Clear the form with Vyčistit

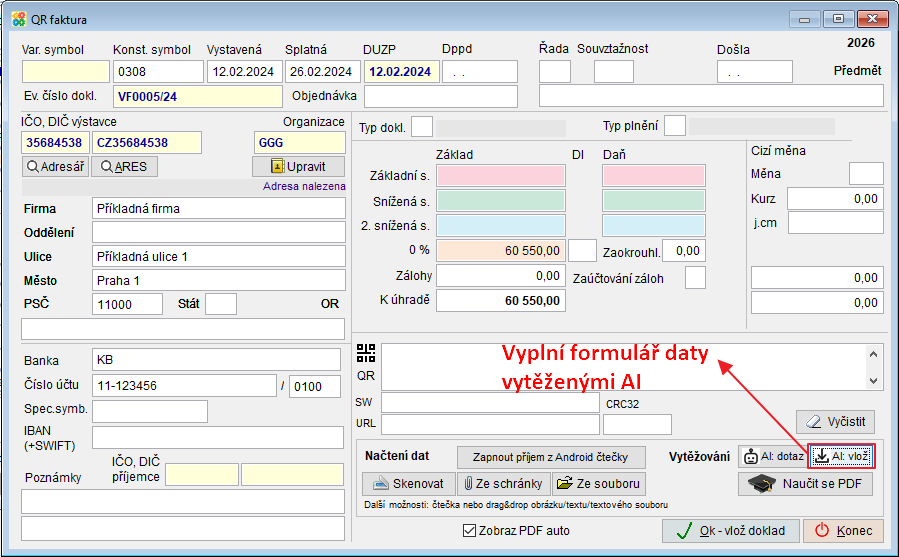click(x=835, y=422)
